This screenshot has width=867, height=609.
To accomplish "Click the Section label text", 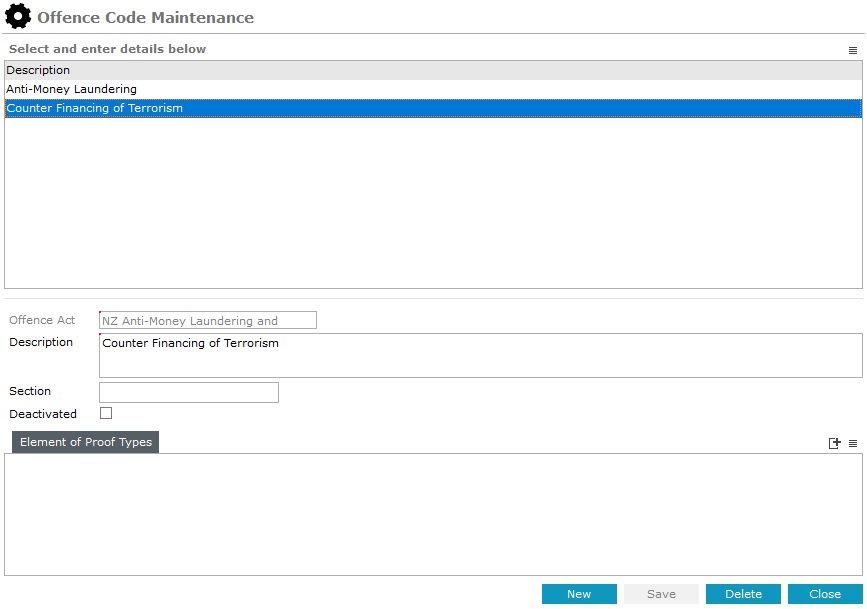I will (x=30, y=391).
